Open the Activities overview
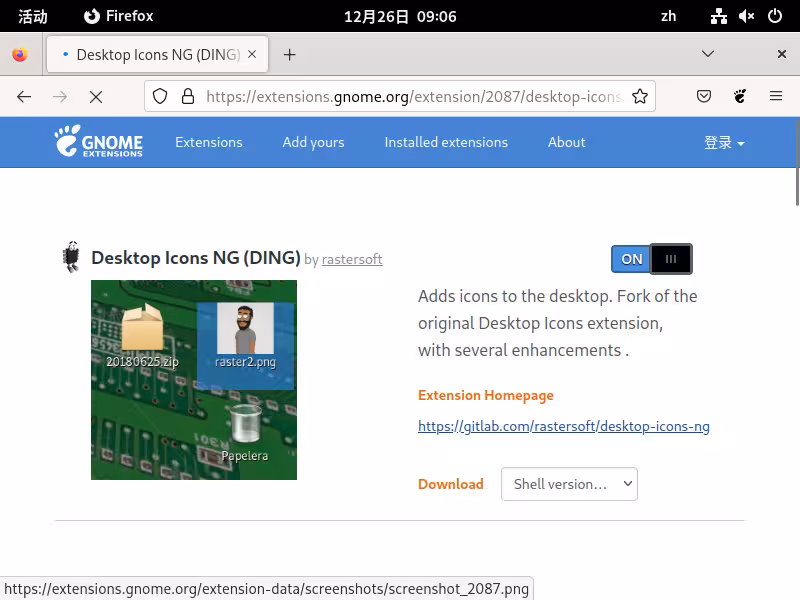This screenshot has width=800, height=600. pos(33,16)
